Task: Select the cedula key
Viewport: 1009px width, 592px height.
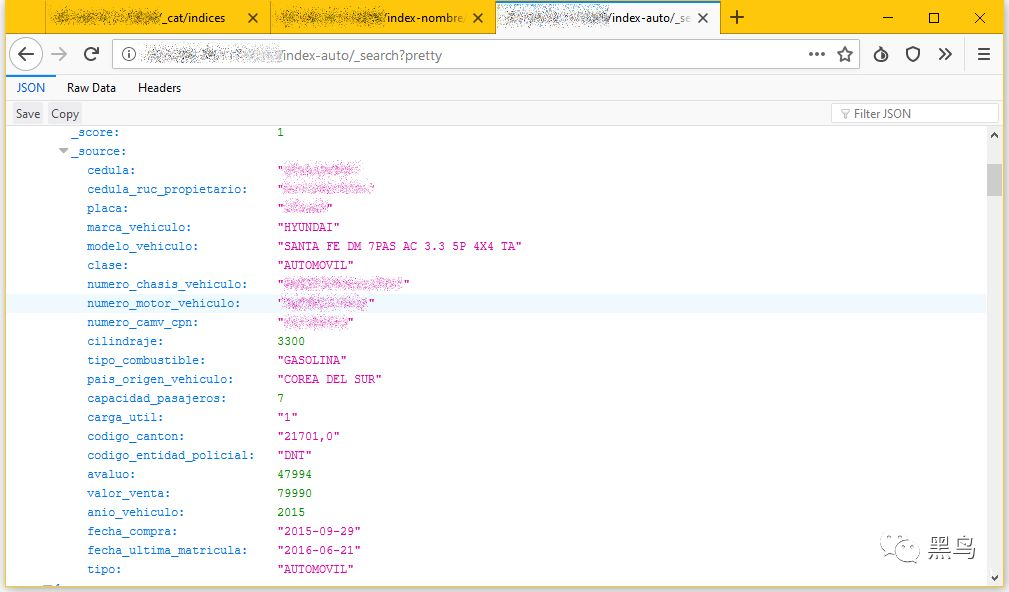Action: click(111, 171)
